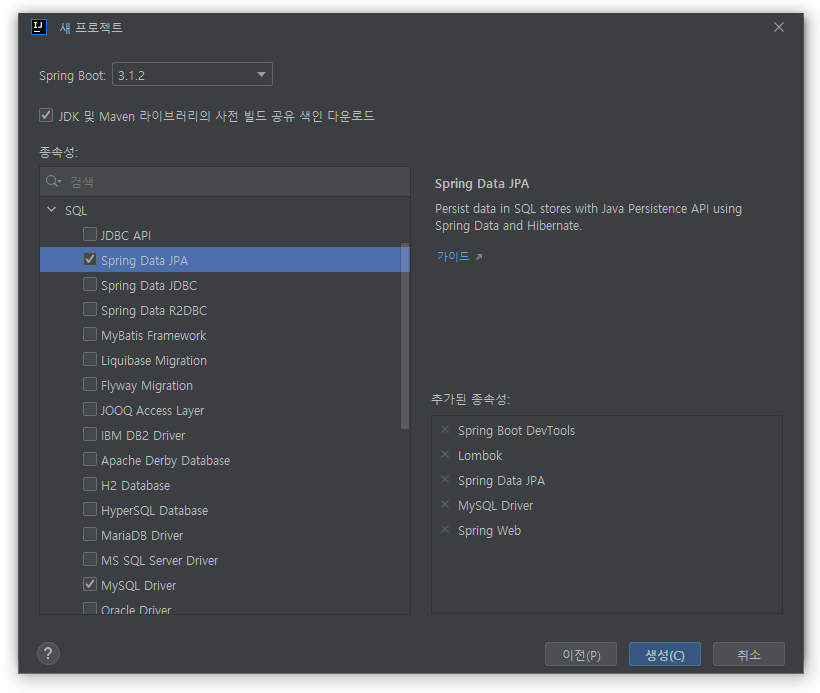Check the JOOQ Access Layer checkbox

[x=90, y=409]
